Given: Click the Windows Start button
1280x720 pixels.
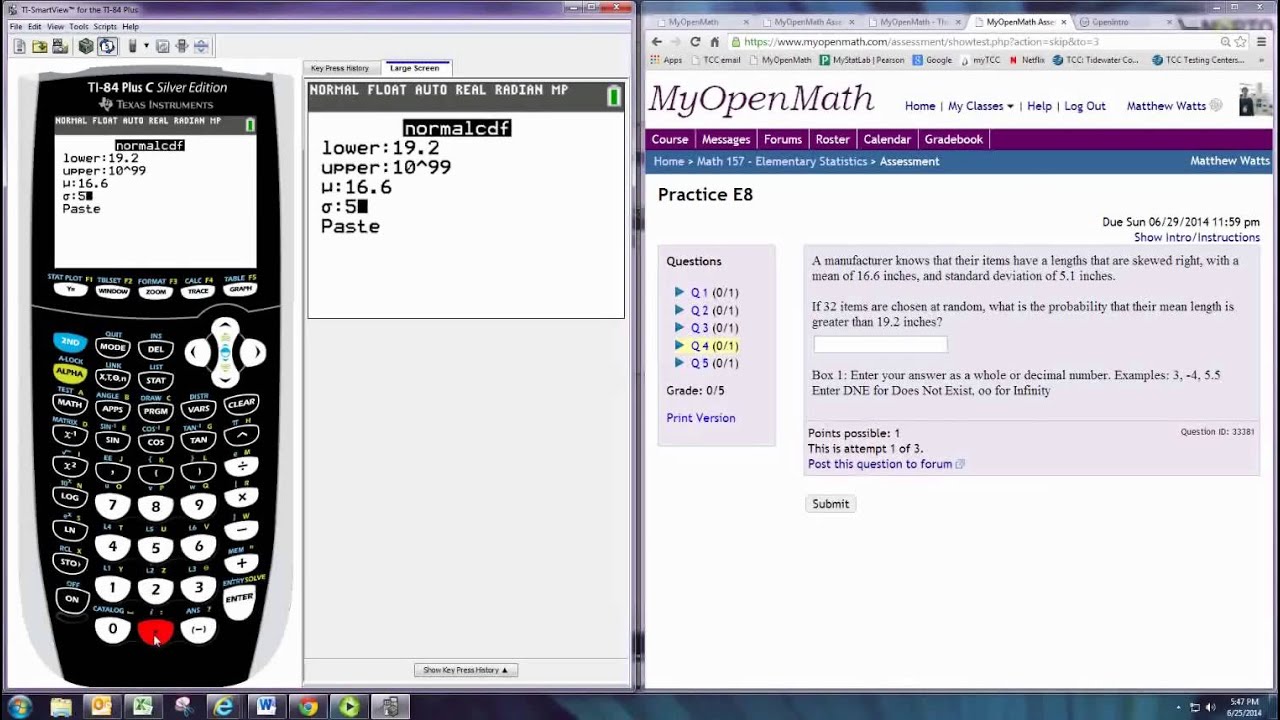Looking at the screenshot, I should pyautogui.click(x=18, y=706).
